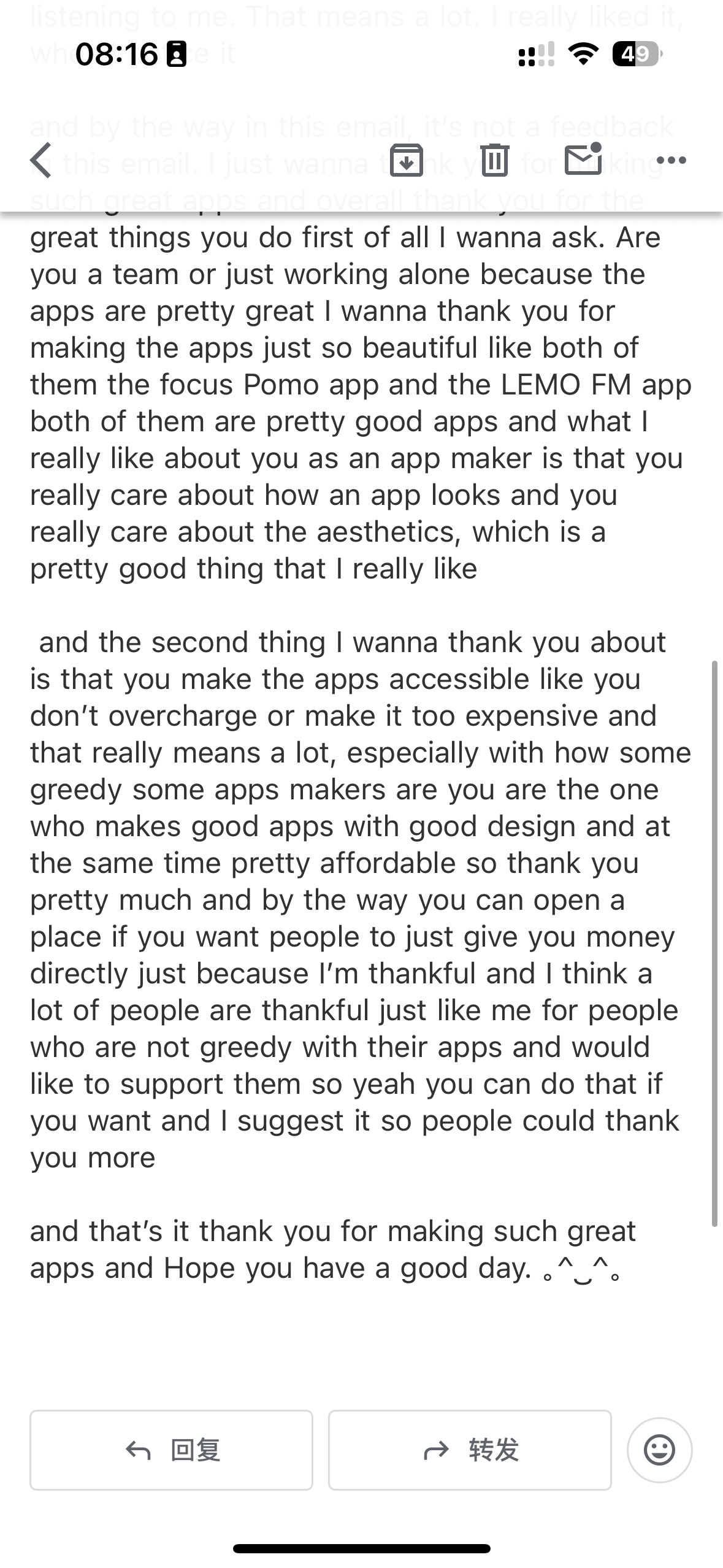Viewport: 723px width, 1568px height.
Task: Tap the ID badge icon beside the time
Action: [177, 55]
